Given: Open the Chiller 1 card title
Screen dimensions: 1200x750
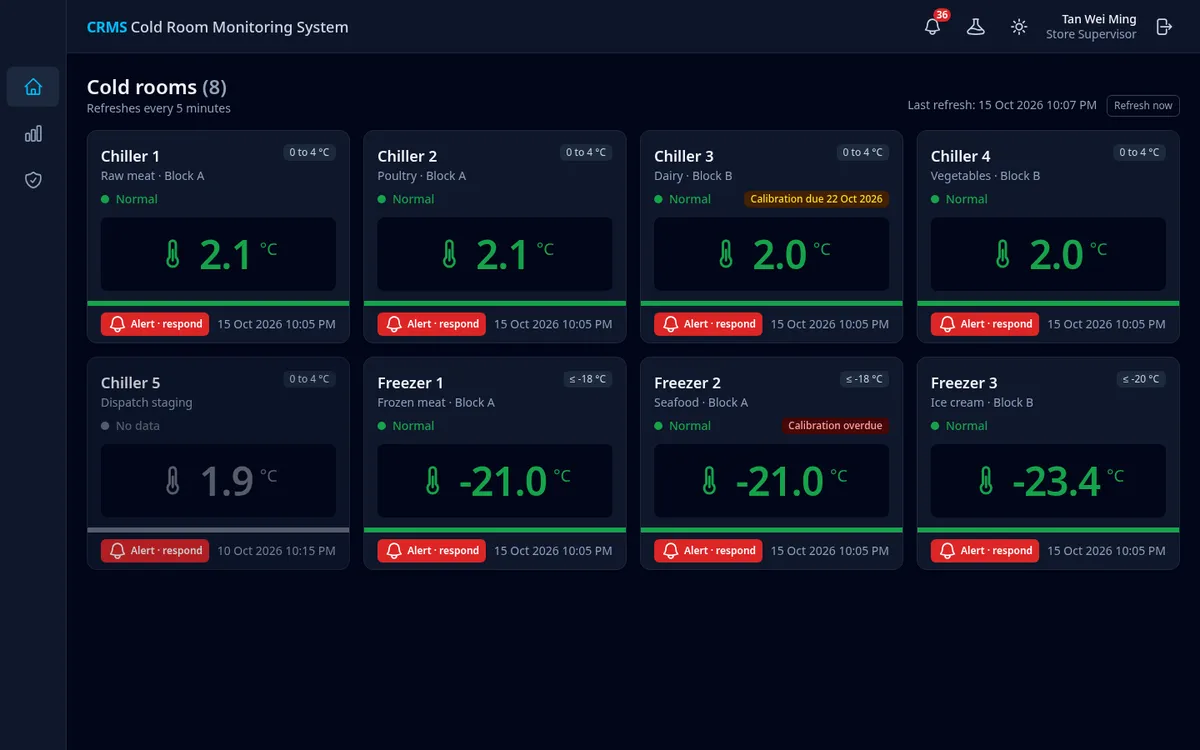Looking at the screenshot, I should (x=130, y=156).
